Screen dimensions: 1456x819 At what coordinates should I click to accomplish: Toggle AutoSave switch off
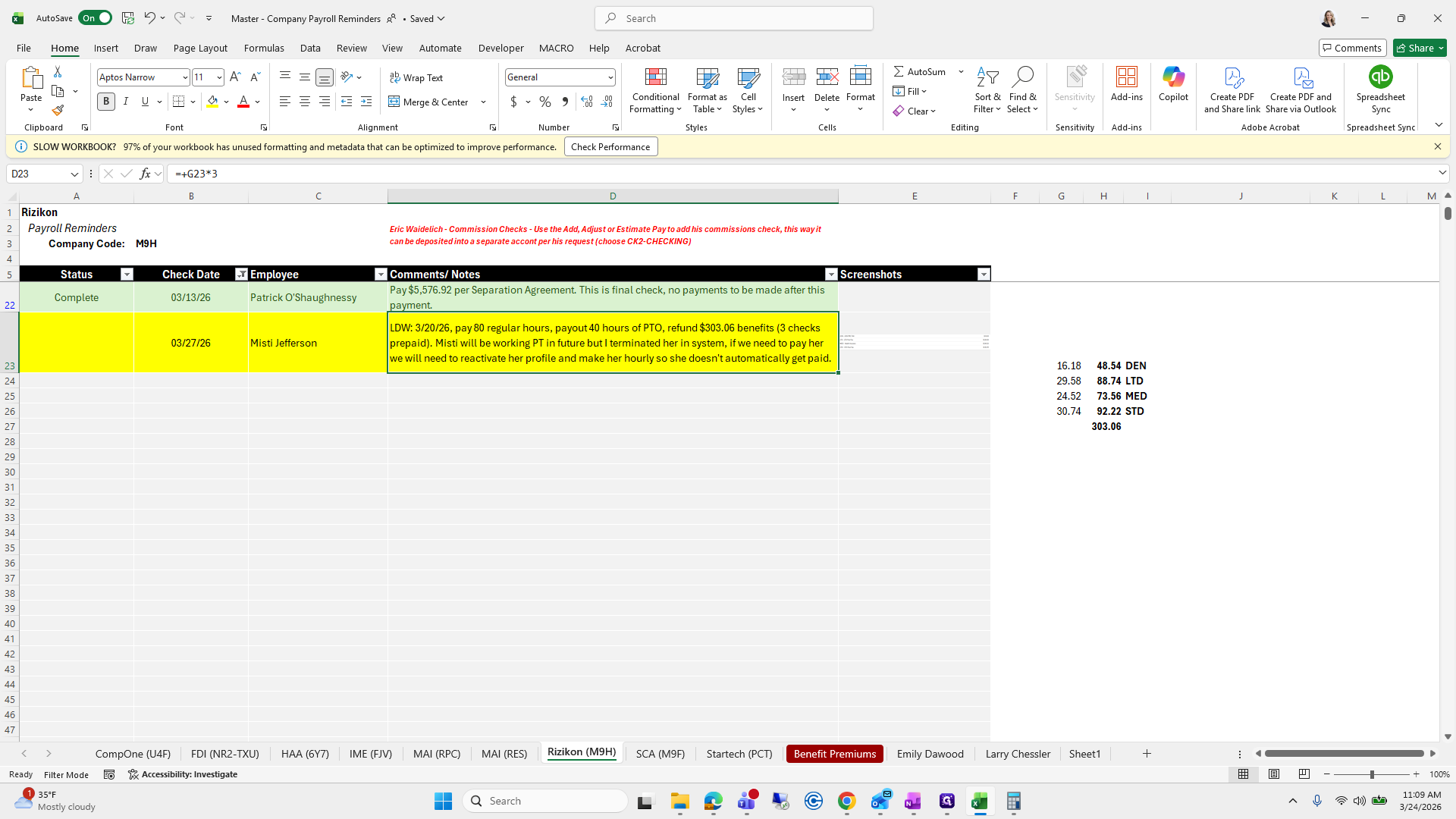point(96,18)
